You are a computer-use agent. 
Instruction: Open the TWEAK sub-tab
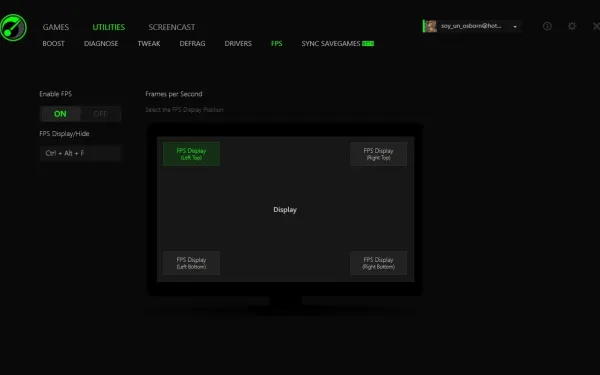[x=149, y=44]
